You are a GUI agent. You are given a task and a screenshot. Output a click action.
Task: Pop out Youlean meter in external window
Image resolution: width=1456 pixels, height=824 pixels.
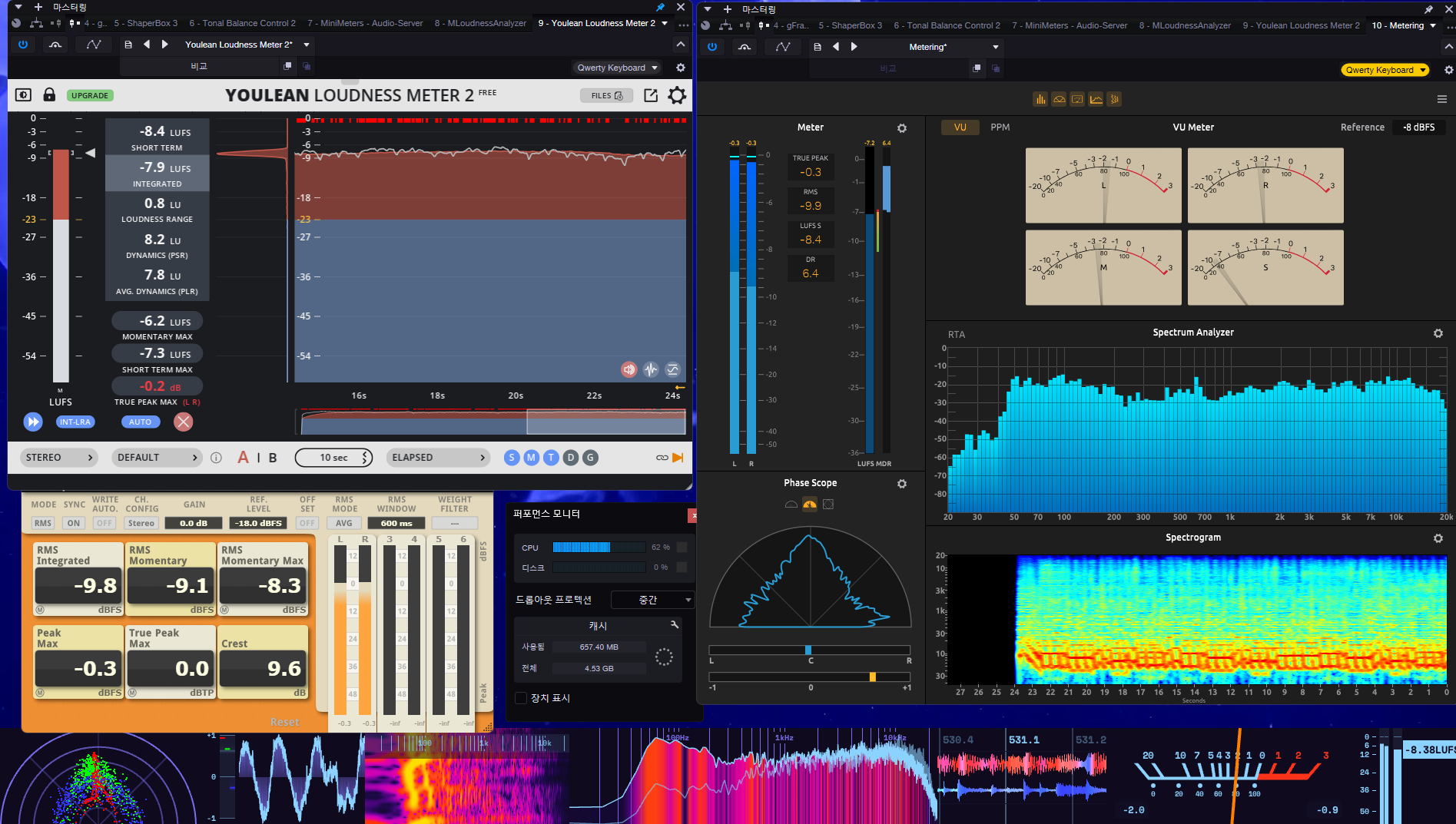tap(651, 95)
